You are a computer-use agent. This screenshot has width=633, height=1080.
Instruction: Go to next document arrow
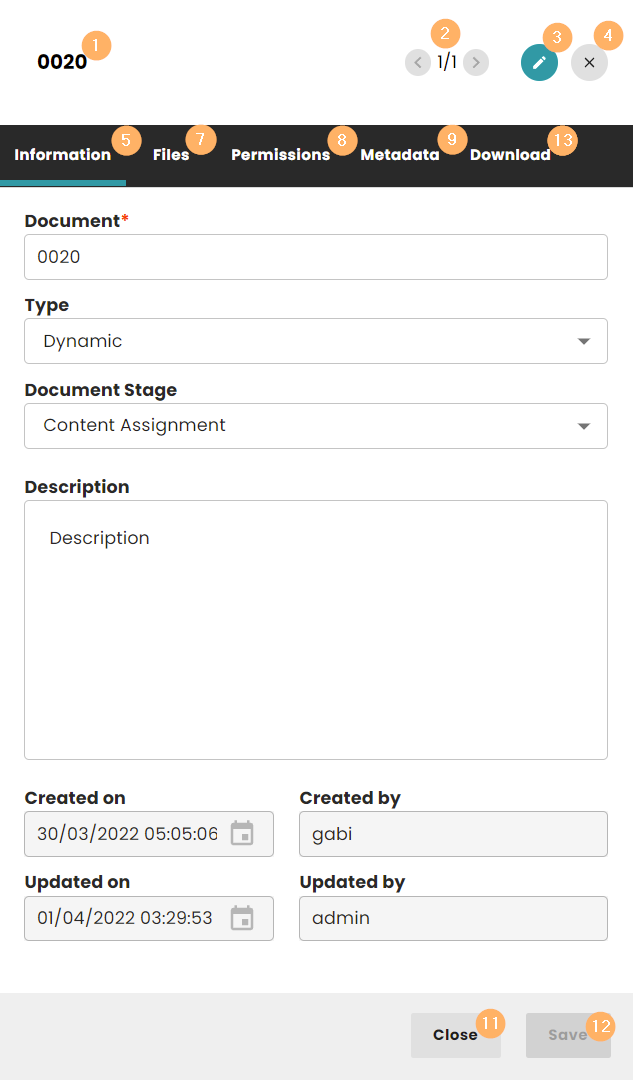pyautogui.click(x=477, y=63)
